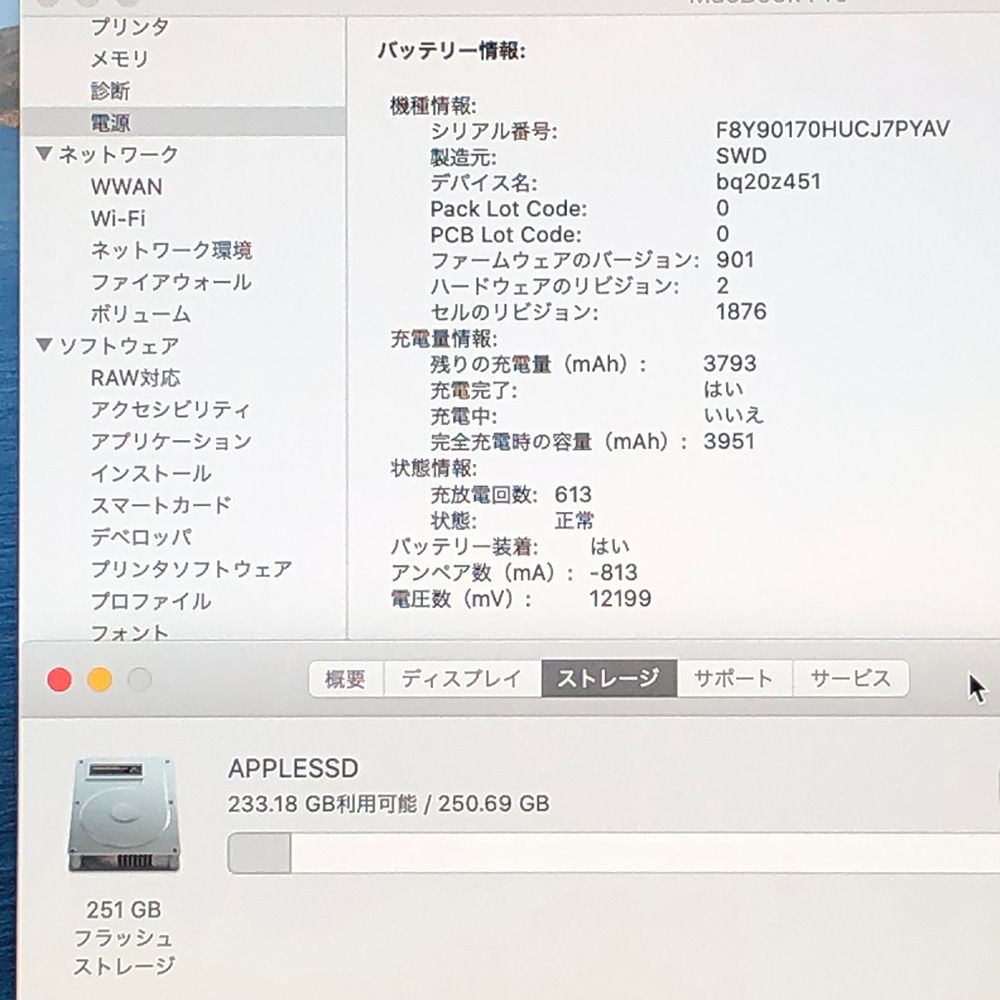The image size is (1000, 1000).
Task: Click the yellow minimize window button
Action: [99, 680]
